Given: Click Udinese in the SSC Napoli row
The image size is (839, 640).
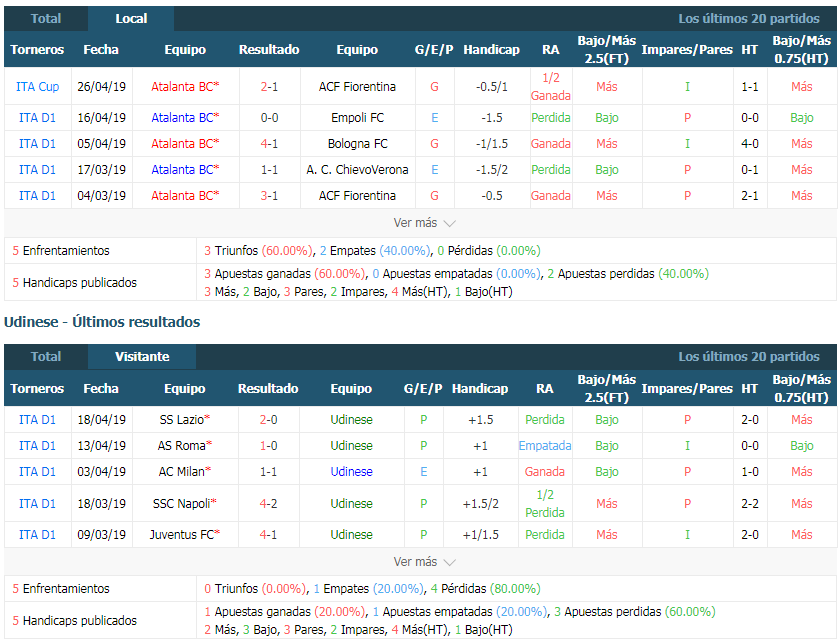Looking at the screenshot, I should (352, 504).
